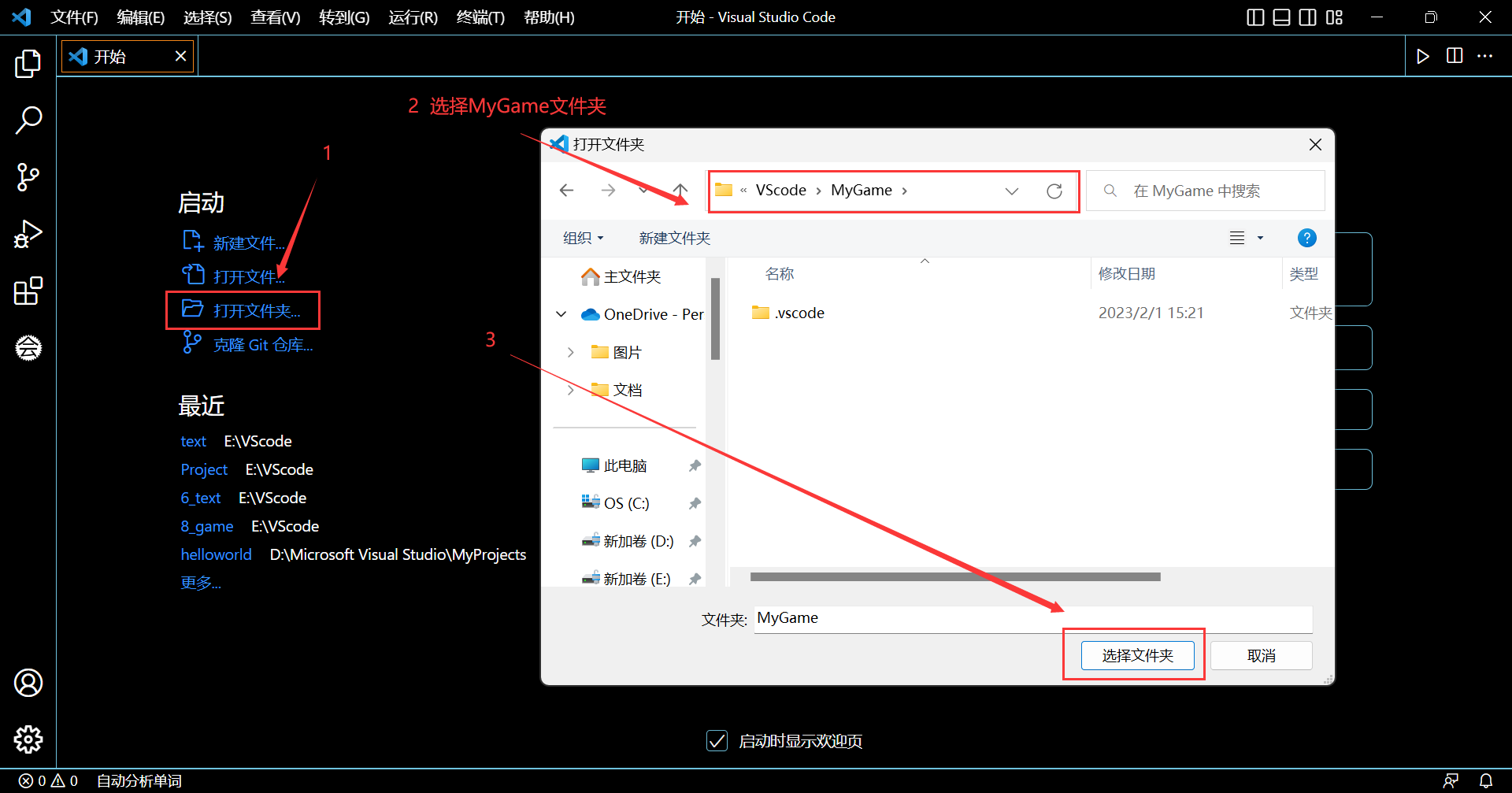Expand the address bar path dropdown
This screenshot has height=793, width=1512.
1012,191
